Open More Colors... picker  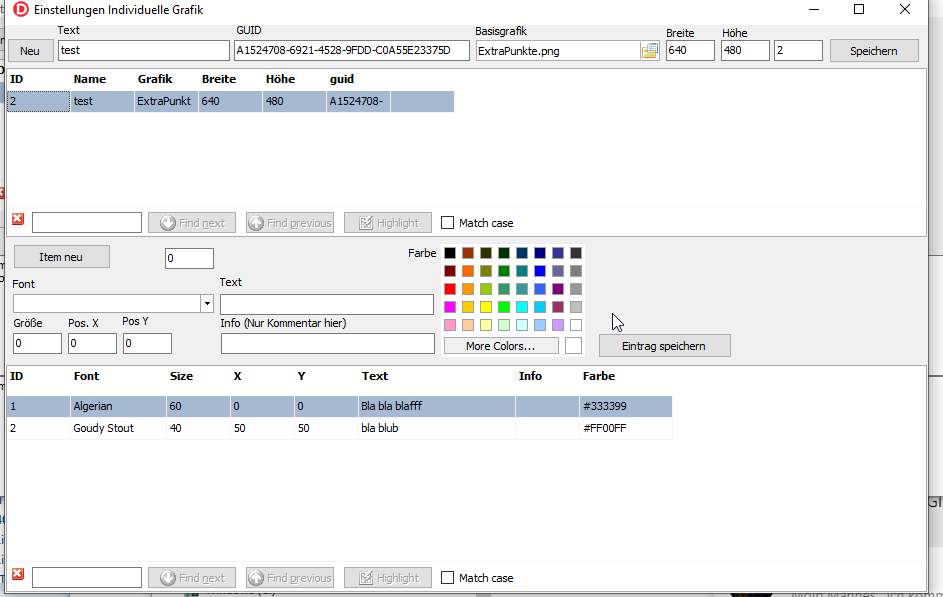pos(500,346)
